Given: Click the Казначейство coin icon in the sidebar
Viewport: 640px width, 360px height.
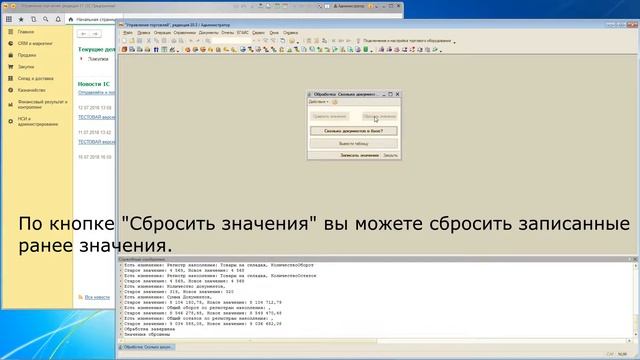Looking at the screenshot, I should tap(11, 90).
